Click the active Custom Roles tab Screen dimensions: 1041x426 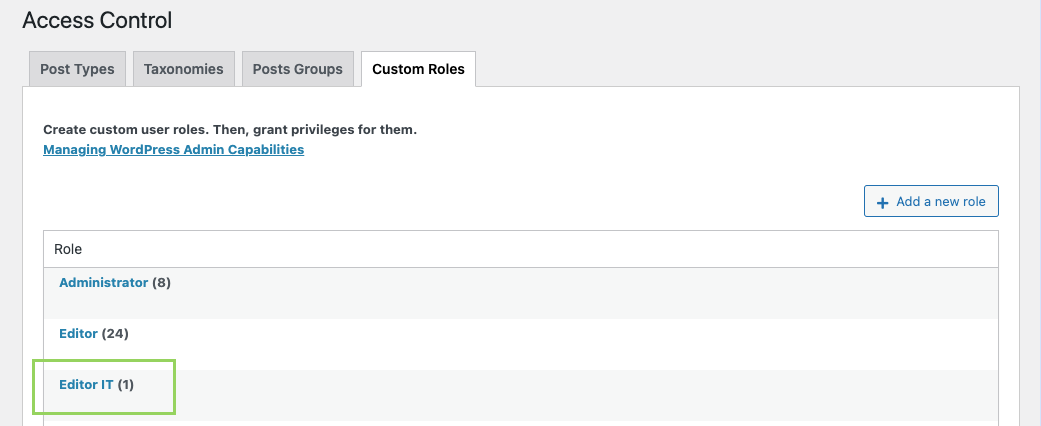pyautogui.click(x=418, y=69)
